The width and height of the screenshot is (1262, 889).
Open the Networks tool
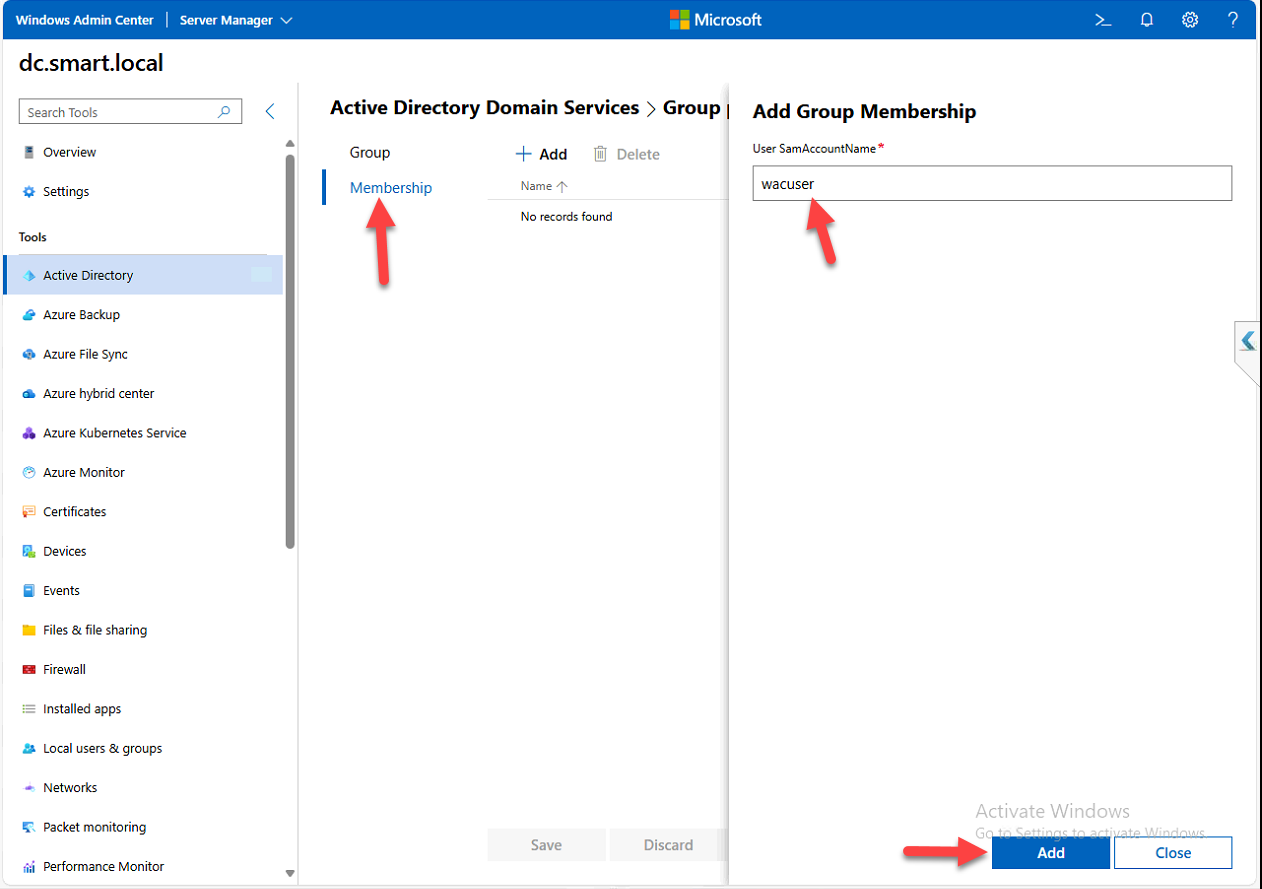pos(143,787)
